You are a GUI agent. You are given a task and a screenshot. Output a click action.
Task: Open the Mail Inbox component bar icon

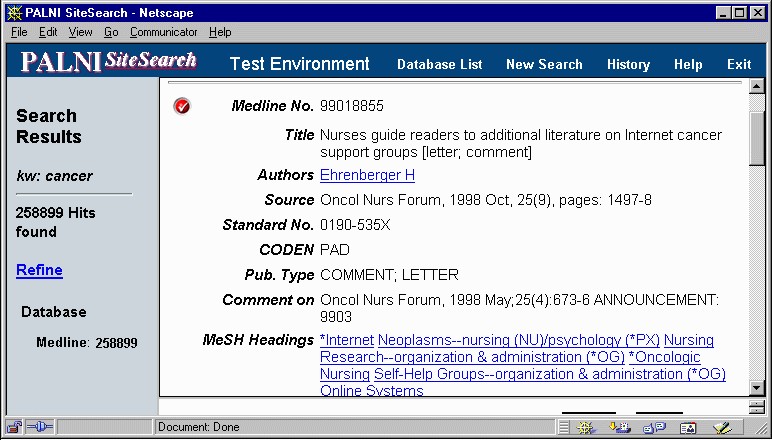pos(620,427)
